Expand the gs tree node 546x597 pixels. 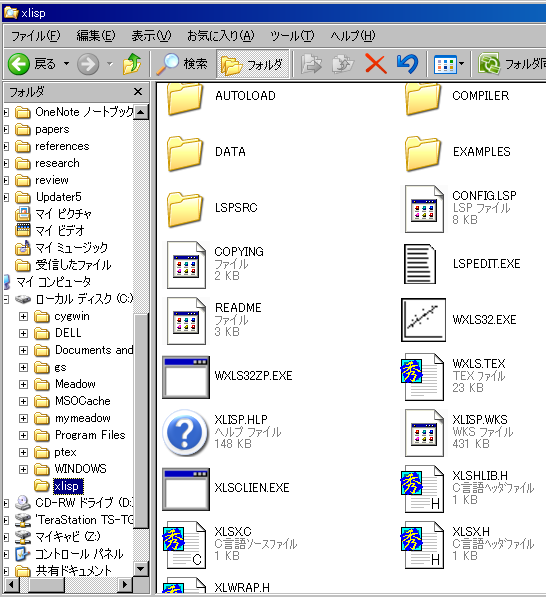[24, 367]
